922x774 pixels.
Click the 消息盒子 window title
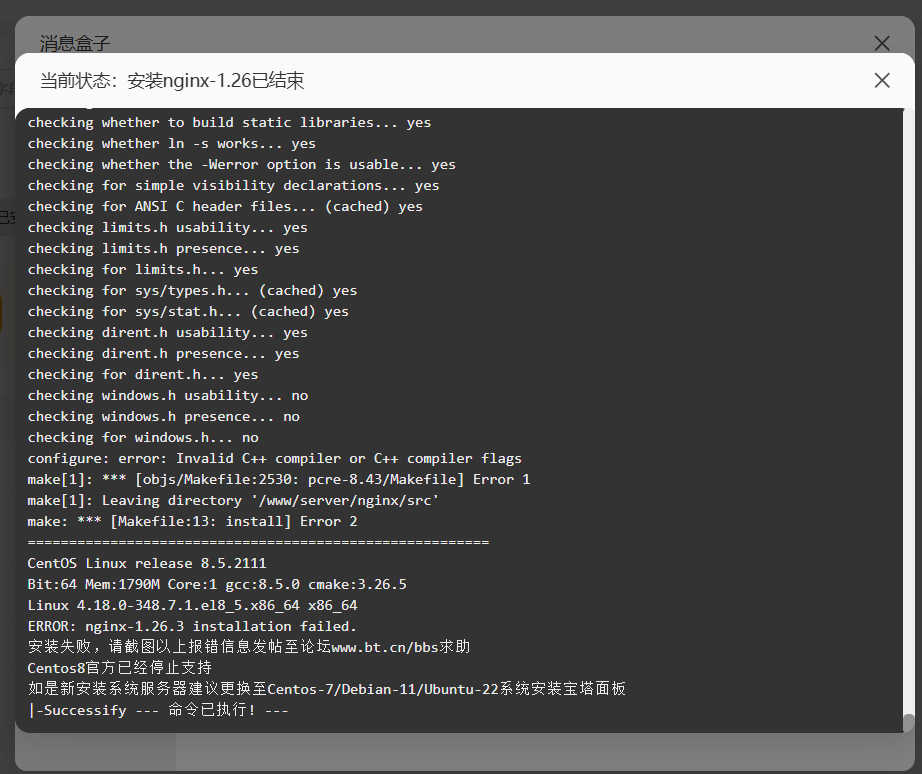75,43
